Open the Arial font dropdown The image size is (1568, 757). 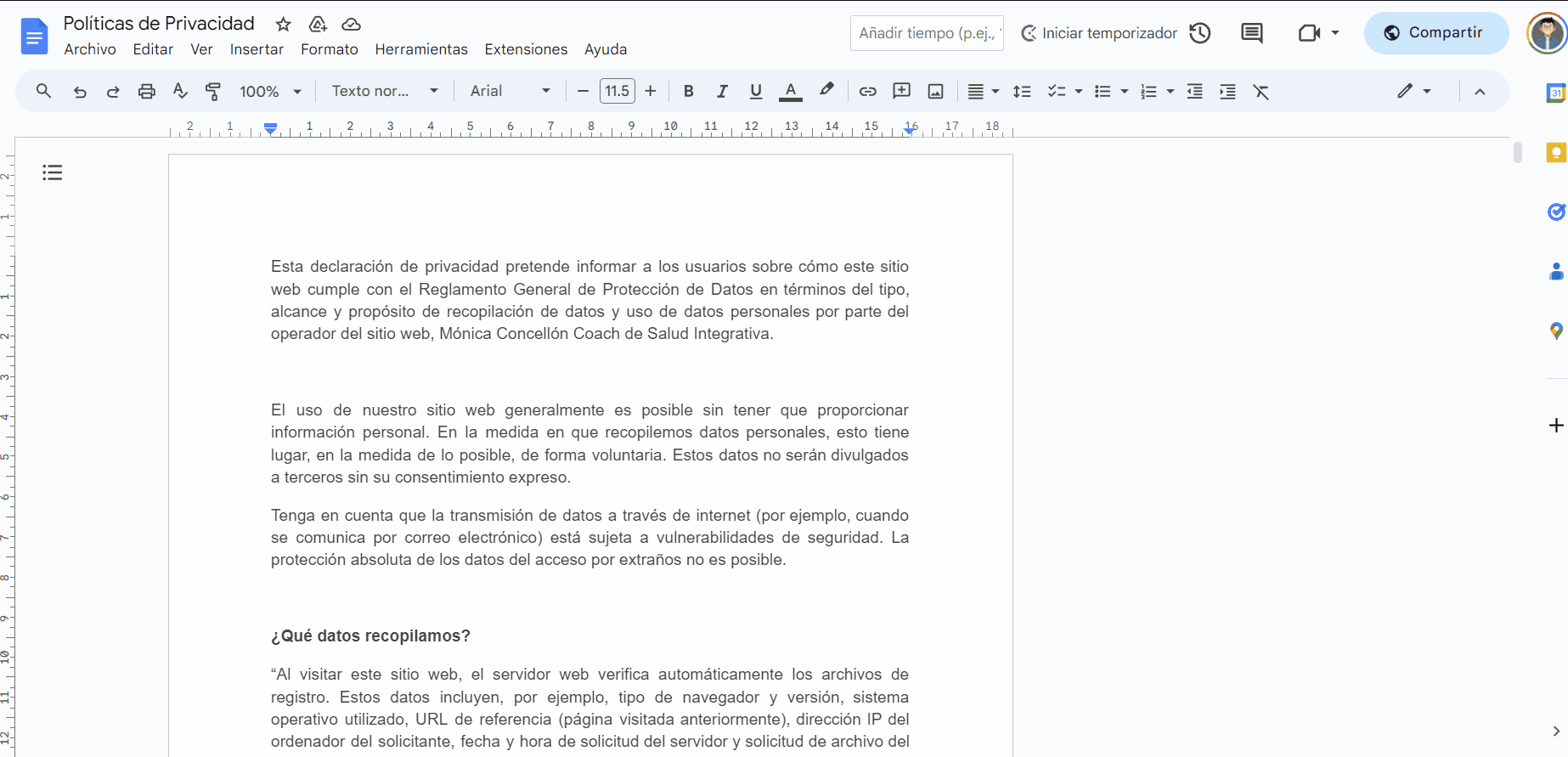pos(510,92)
